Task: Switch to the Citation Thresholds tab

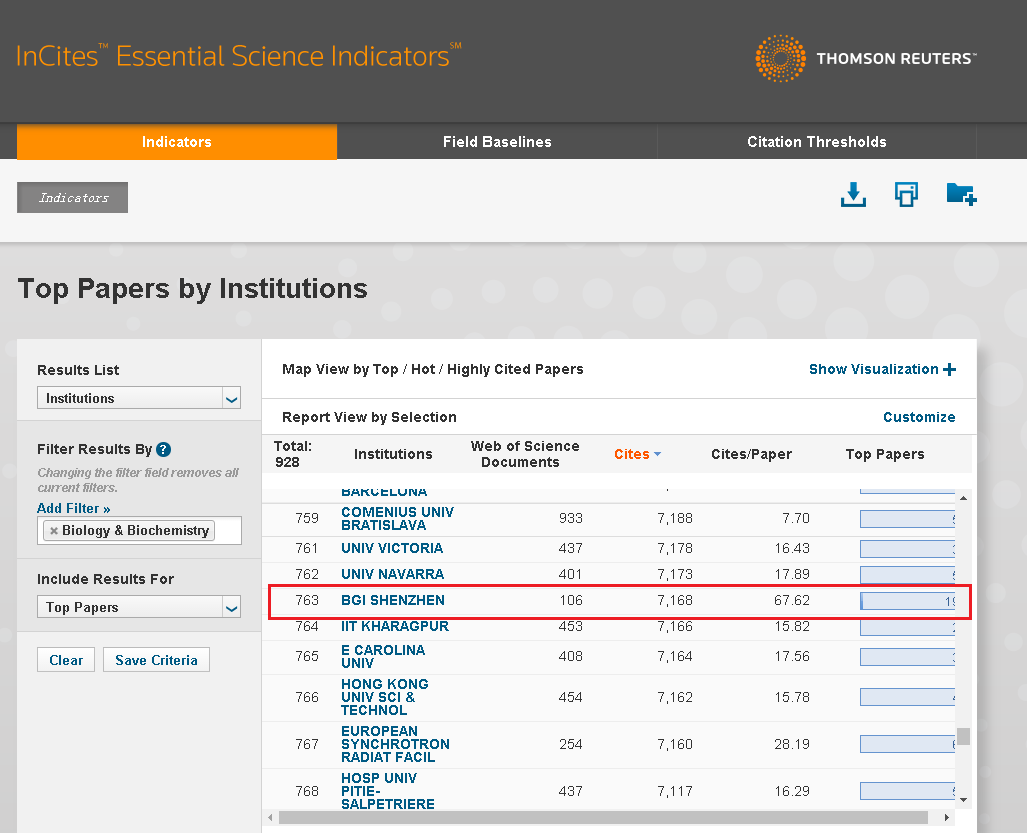Action: pyautogui.click(x=817, y=141)
